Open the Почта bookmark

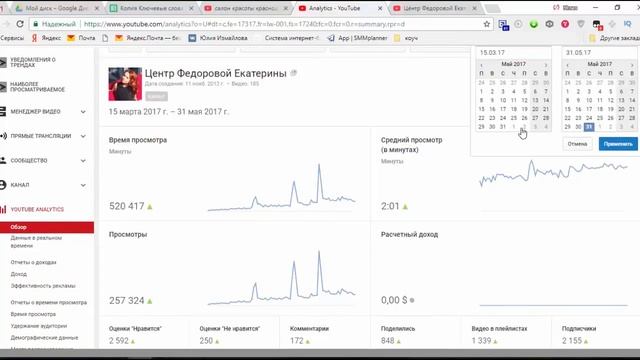[81, 38]
